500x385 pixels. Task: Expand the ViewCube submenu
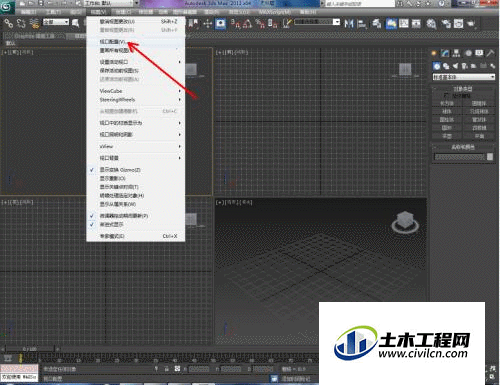coord(136,91)
